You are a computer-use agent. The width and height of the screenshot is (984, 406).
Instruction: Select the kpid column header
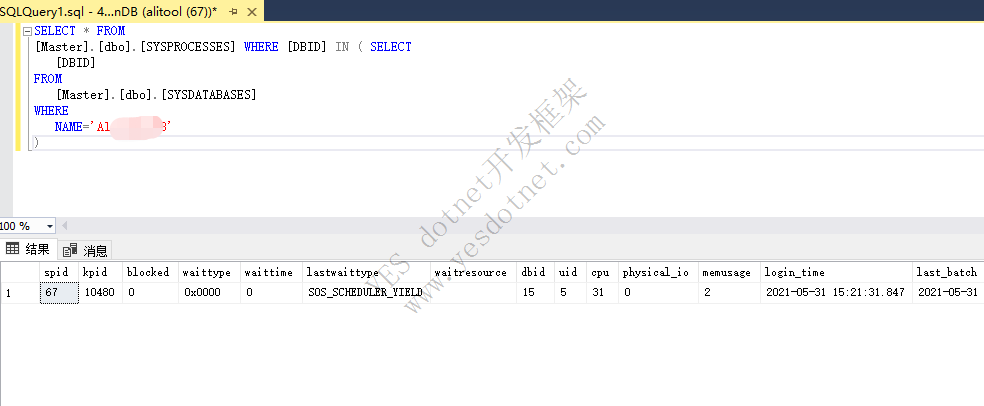coord(100,272)
